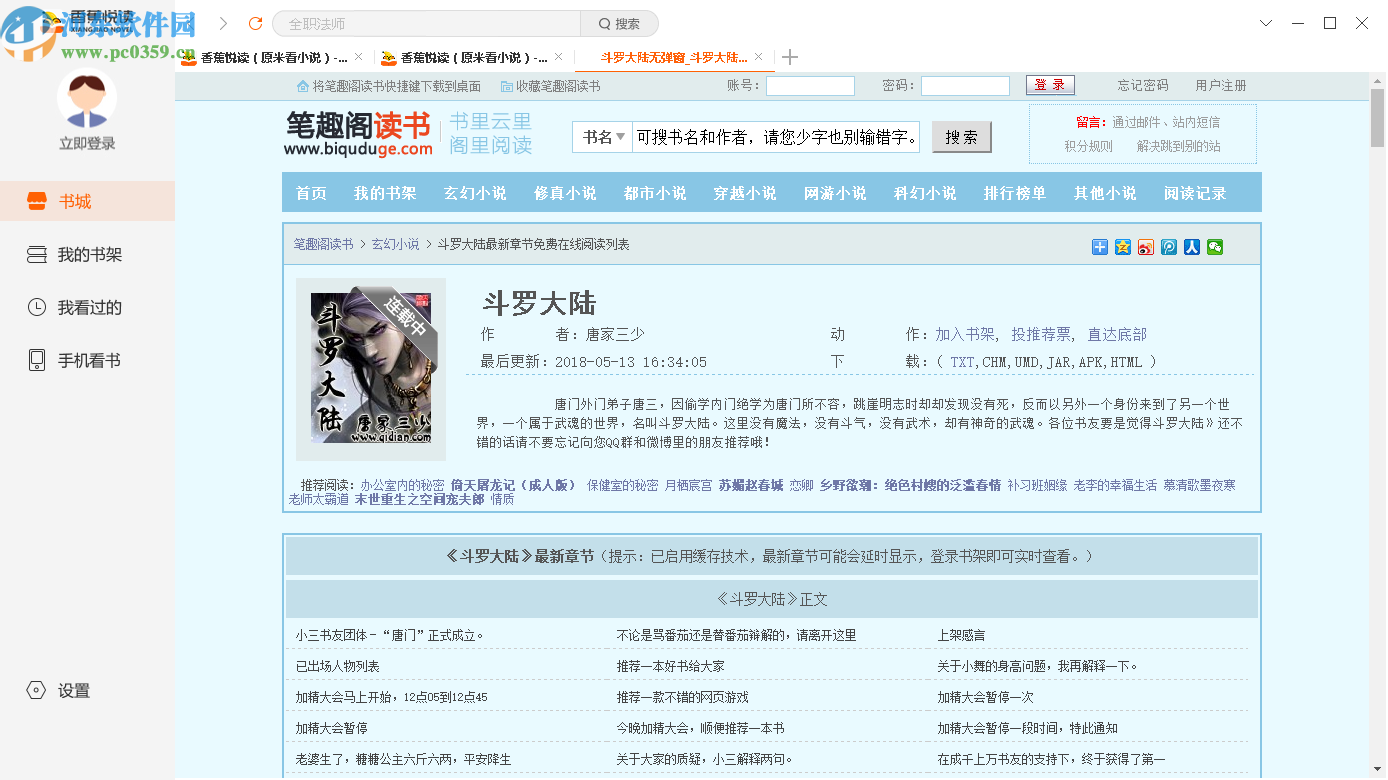Open the 书名 search type dropdown
The height and width of the screenshot is (780, 1388).
[x=601, y=136]
